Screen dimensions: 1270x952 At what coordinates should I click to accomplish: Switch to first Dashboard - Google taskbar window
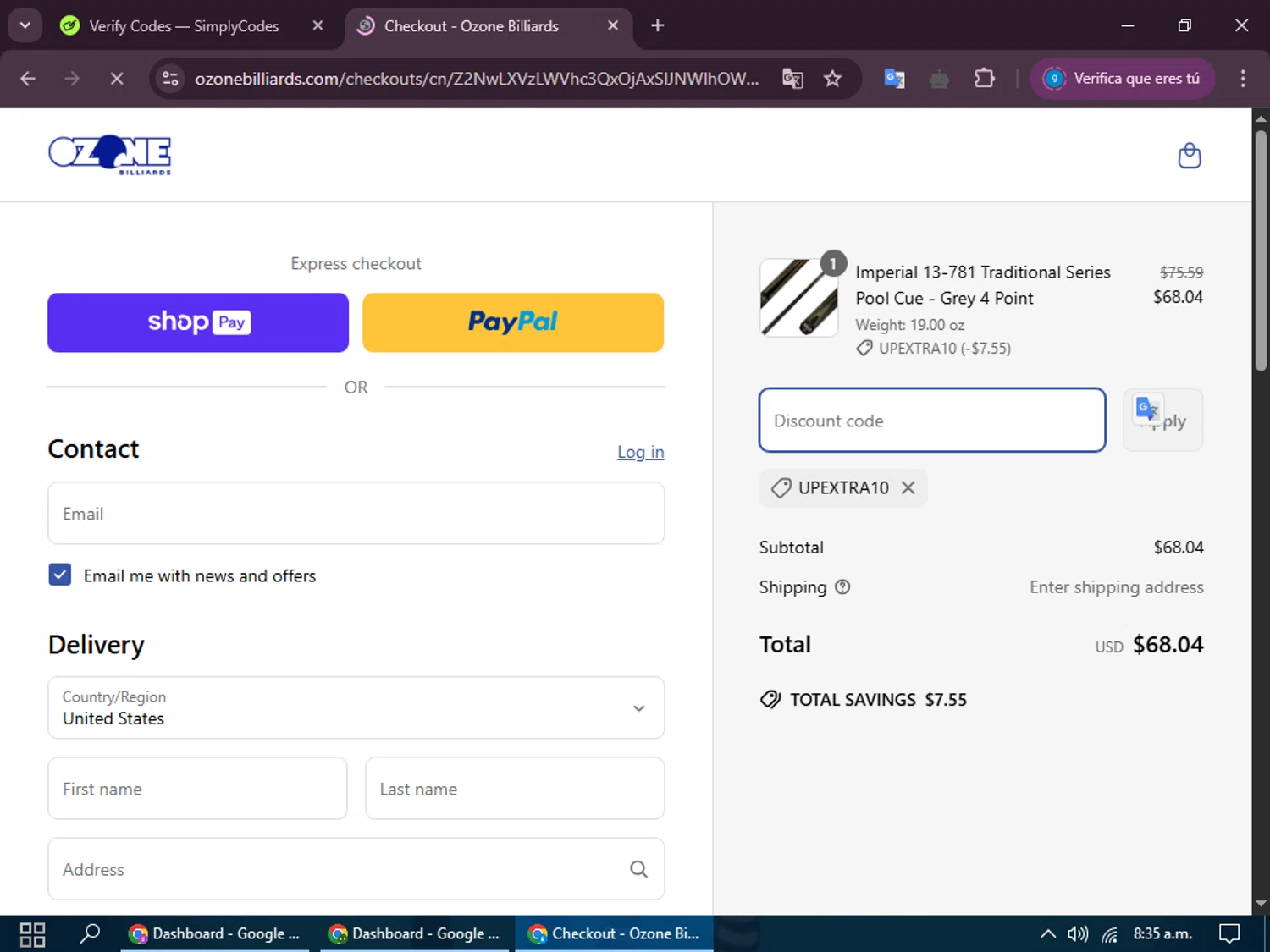215,934
